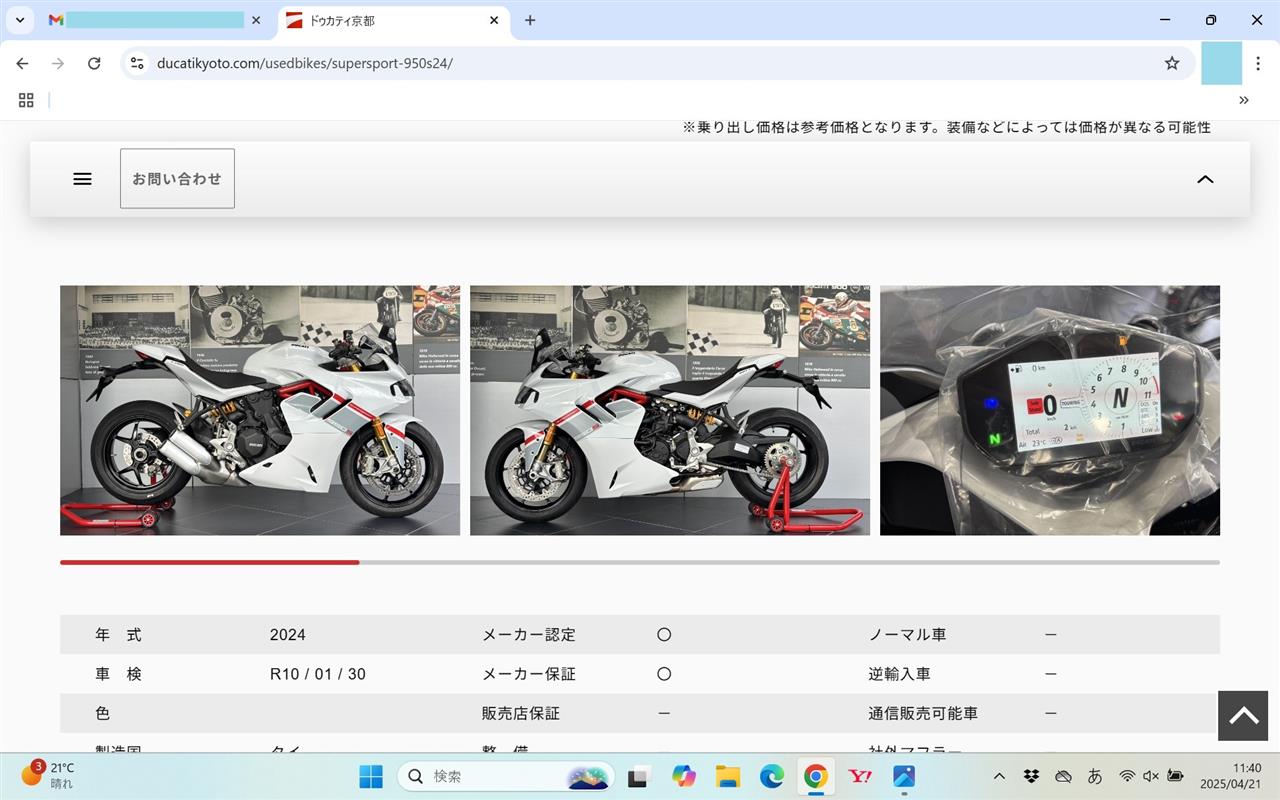Open Chrome three-dot menu
Image resolution: width=1280 pixels, height=800 pixels.
click(x=1259, y=63)
